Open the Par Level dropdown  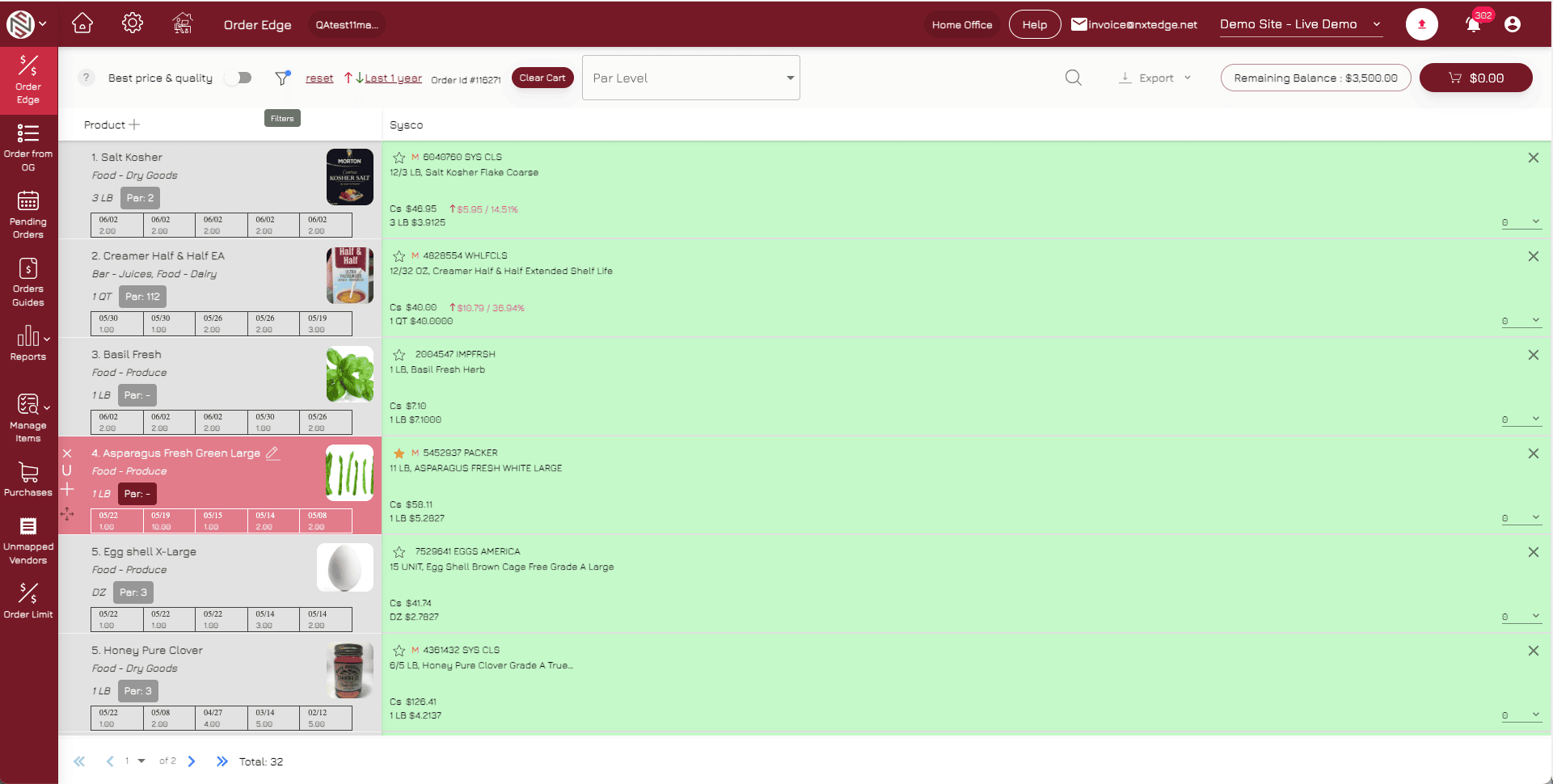[x=691, y=78]
